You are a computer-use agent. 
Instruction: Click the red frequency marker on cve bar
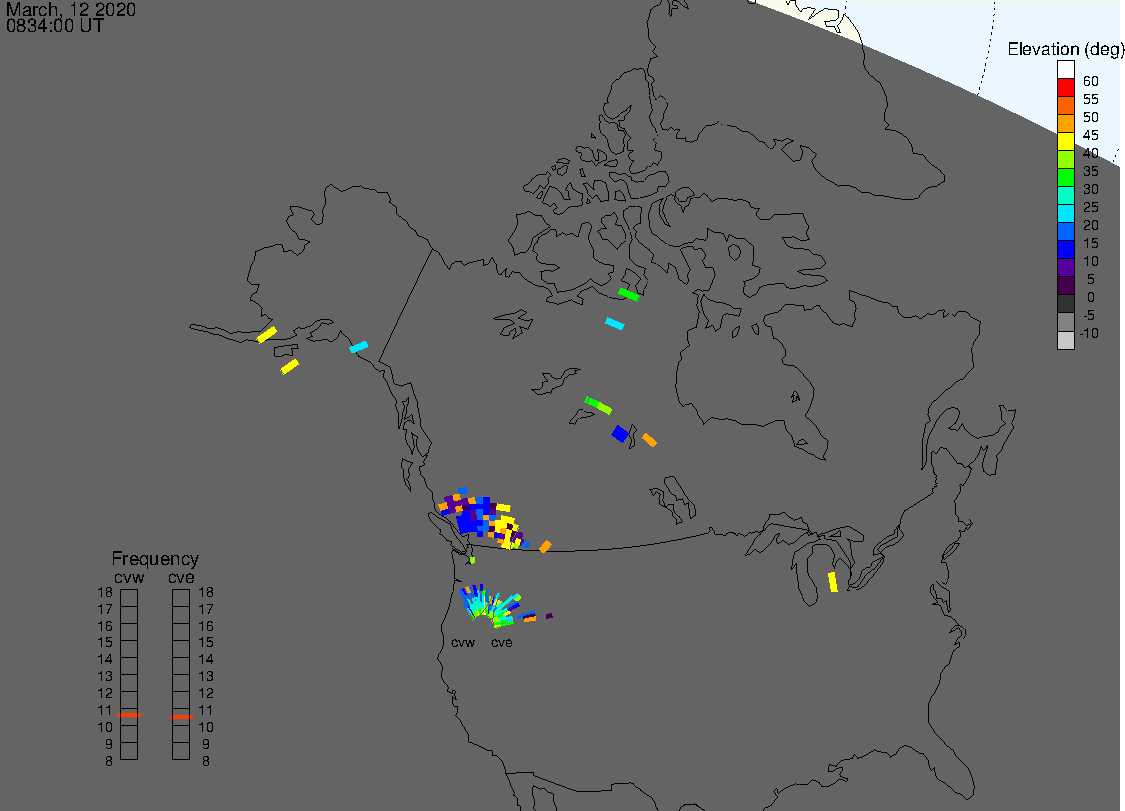(182, 716)
